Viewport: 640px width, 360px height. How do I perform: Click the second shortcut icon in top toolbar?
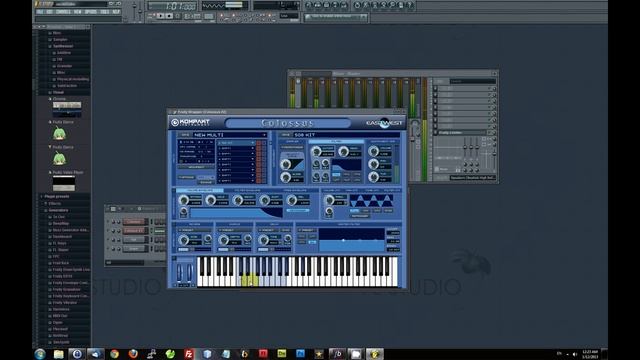(x=318, y=5)
